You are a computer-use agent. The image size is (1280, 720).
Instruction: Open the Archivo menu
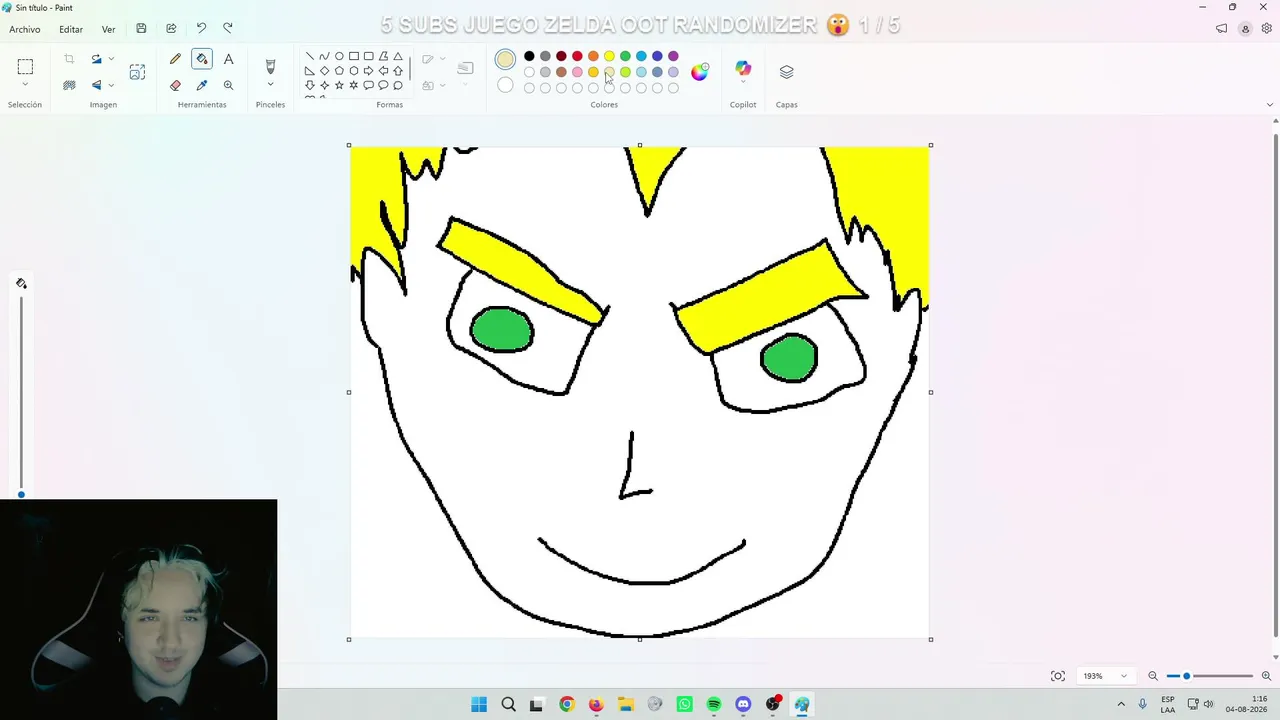25,29
